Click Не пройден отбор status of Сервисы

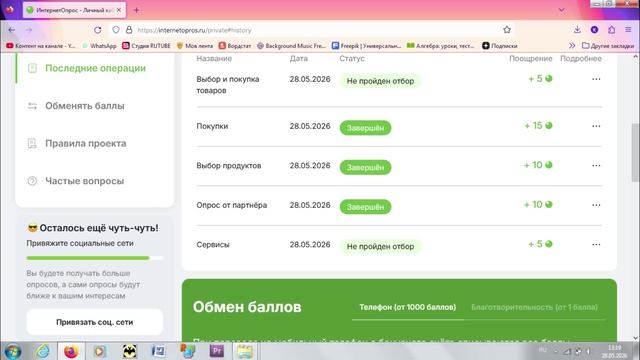380,247
